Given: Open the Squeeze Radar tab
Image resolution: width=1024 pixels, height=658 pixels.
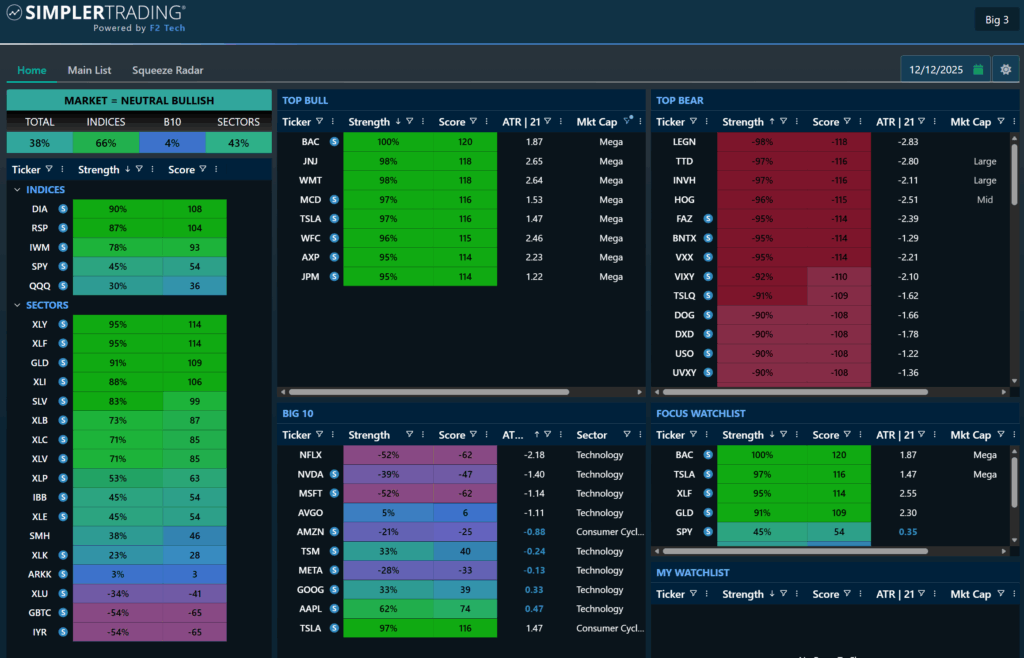Looking at the screenshot, I should [168, 70].
